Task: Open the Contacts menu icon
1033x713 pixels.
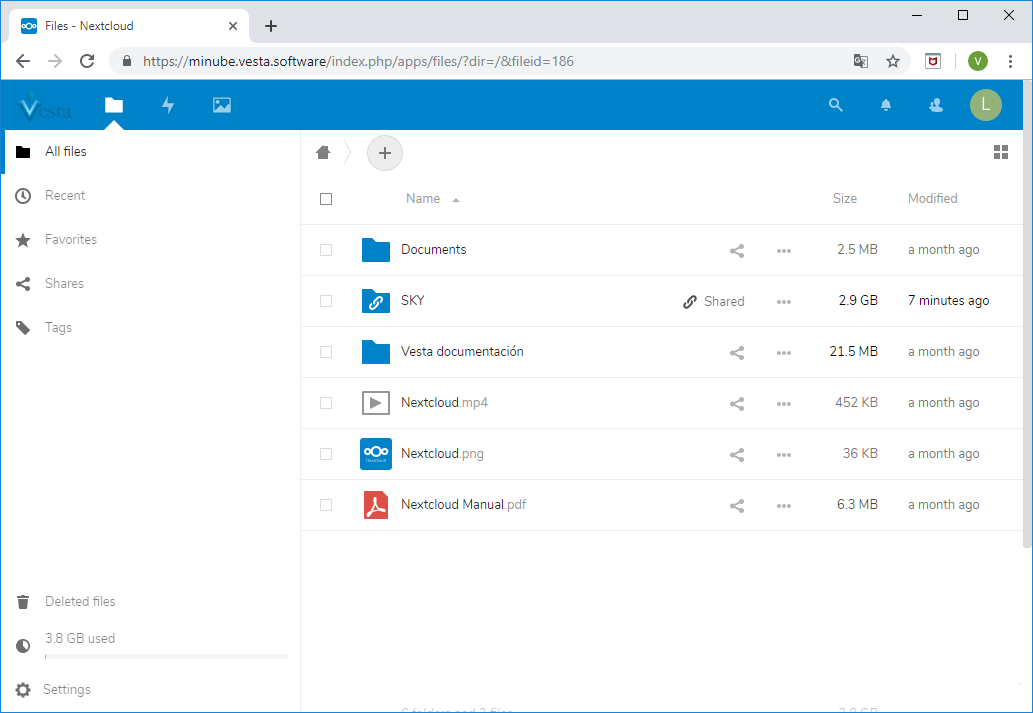Action: click(936, 105)
